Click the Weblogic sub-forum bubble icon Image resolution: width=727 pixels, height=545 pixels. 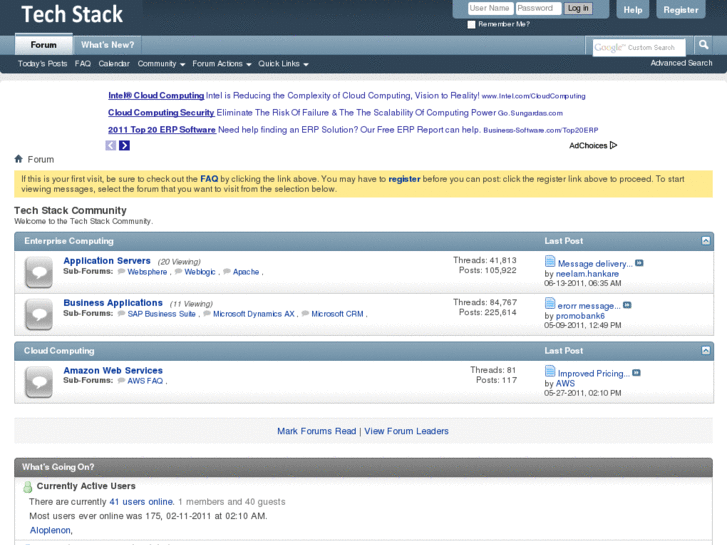point(179,272)
